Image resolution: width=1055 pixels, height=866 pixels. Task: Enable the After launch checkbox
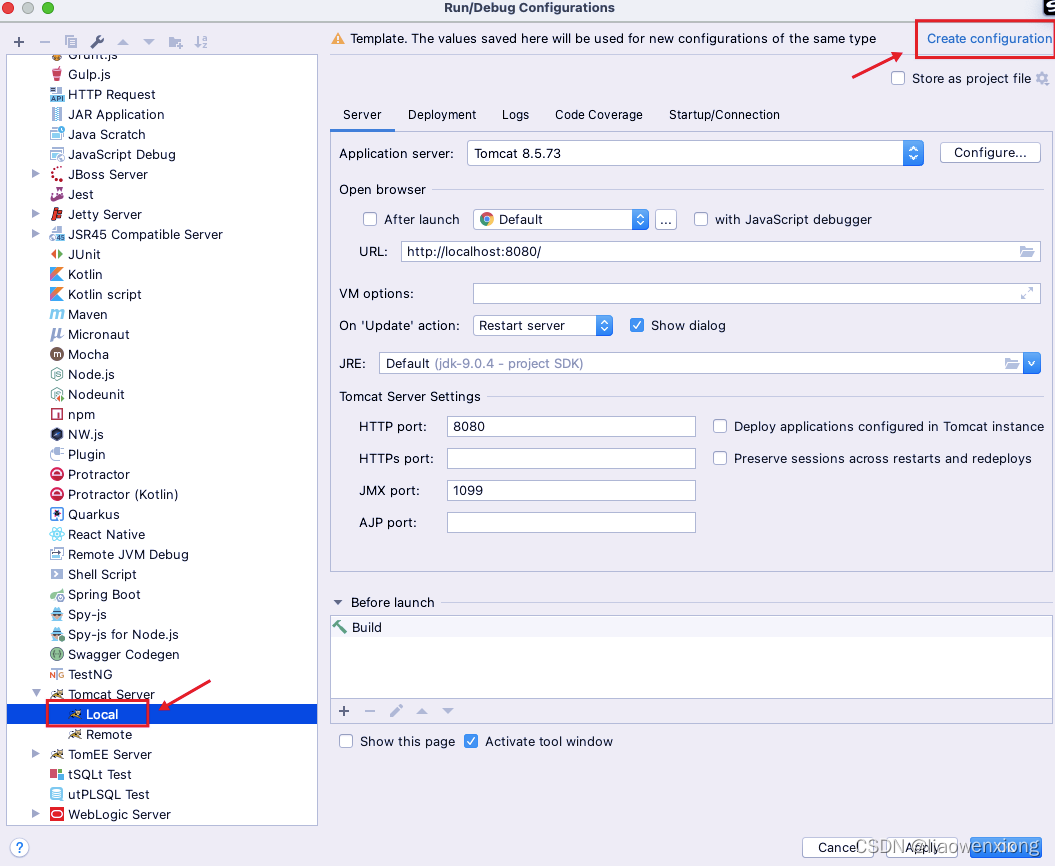point(369,219)
